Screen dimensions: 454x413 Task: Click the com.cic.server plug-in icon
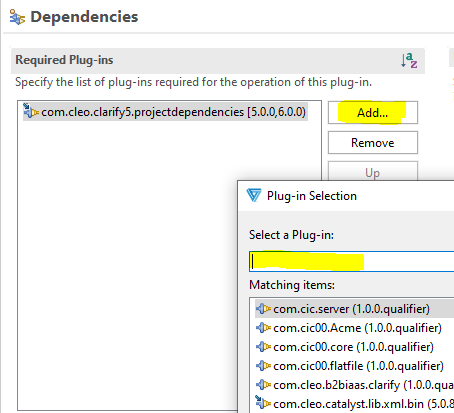(263, 309)
